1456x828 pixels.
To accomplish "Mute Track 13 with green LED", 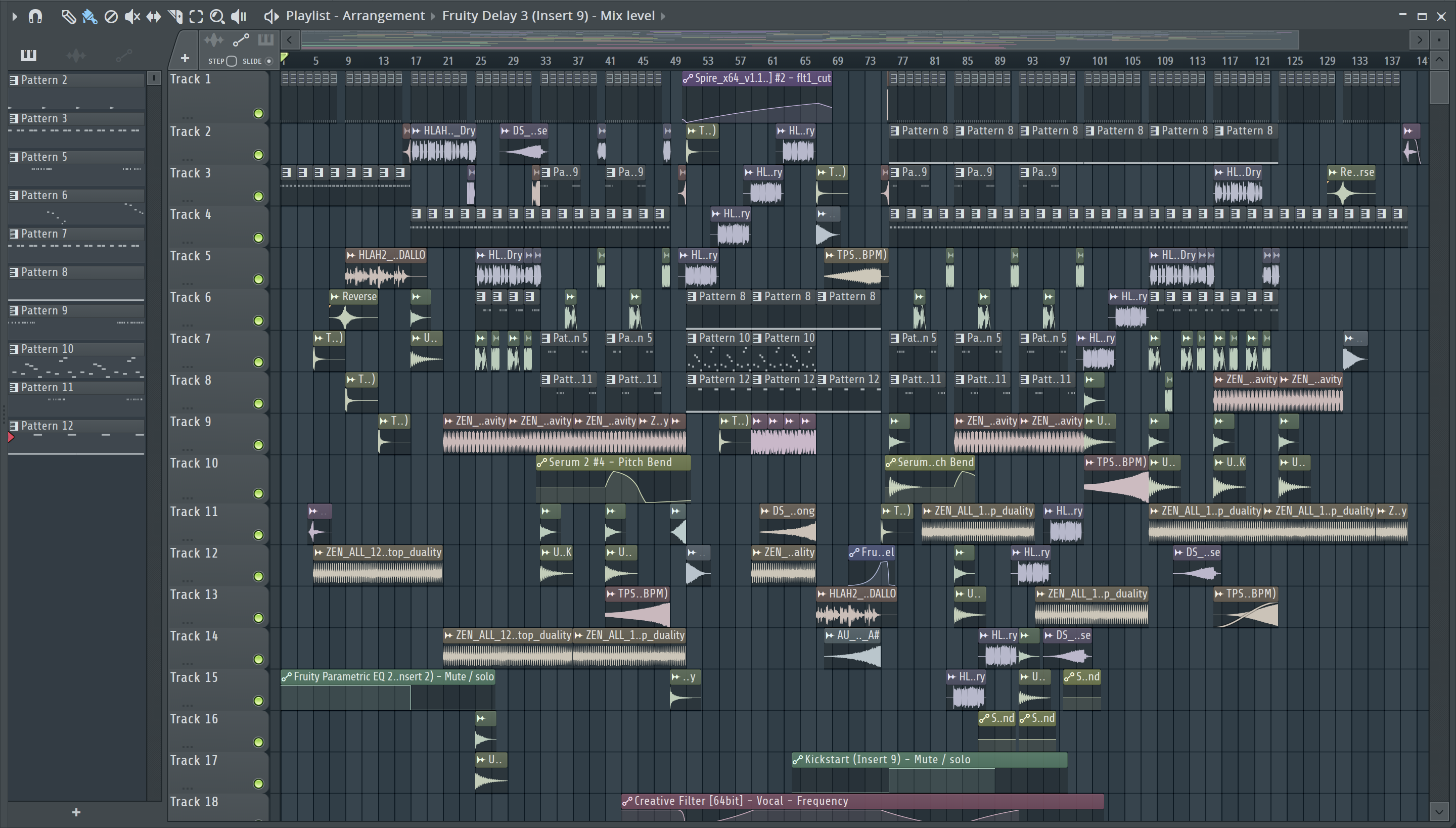I will pos(259,618).
